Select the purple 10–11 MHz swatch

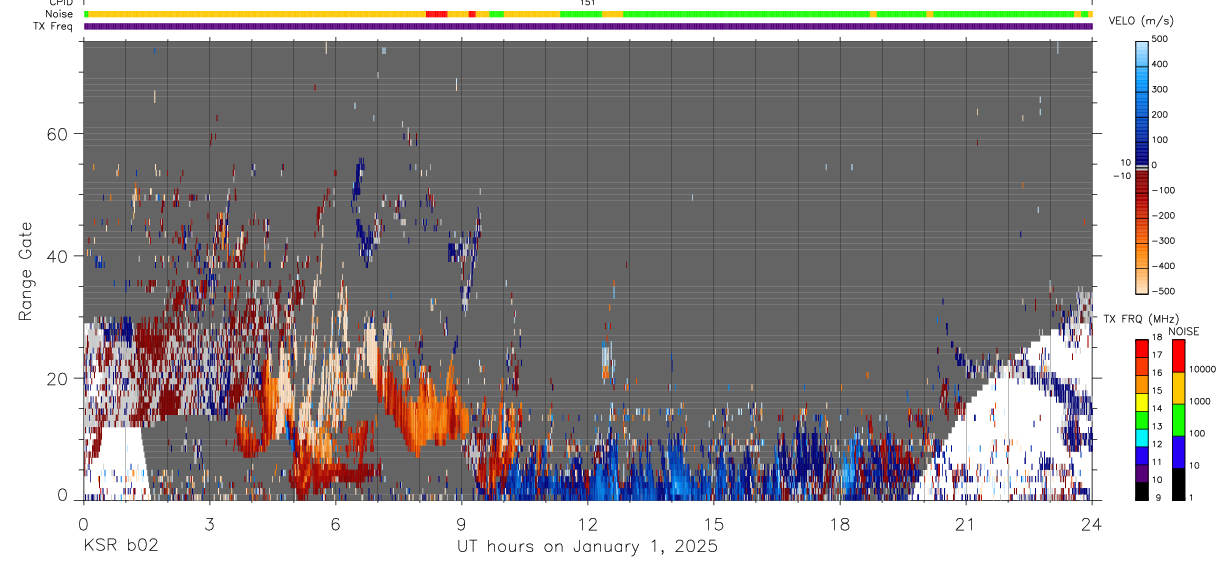click(1141, 474)
